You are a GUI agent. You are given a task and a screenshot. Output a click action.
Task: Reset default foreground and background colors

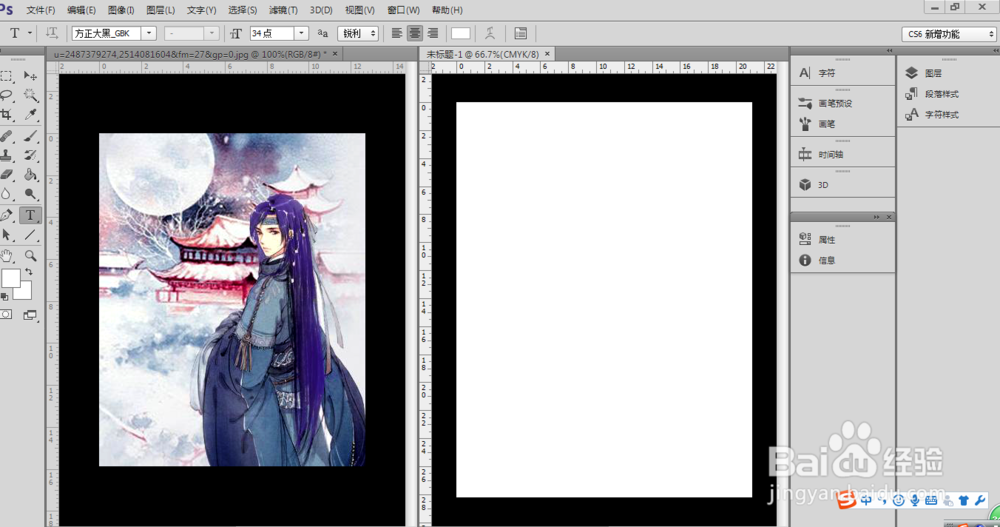[4, 297]
